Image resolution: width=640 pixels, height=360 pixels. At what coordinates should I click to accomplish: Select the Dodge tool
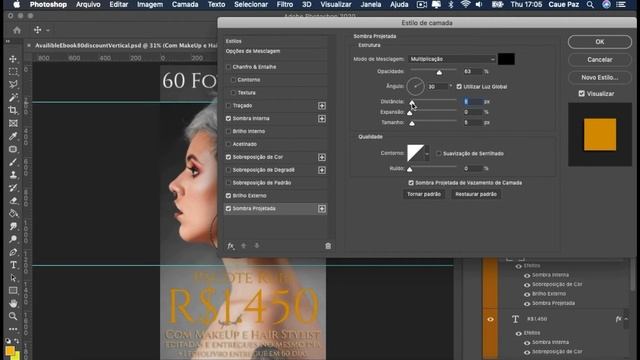13,239
